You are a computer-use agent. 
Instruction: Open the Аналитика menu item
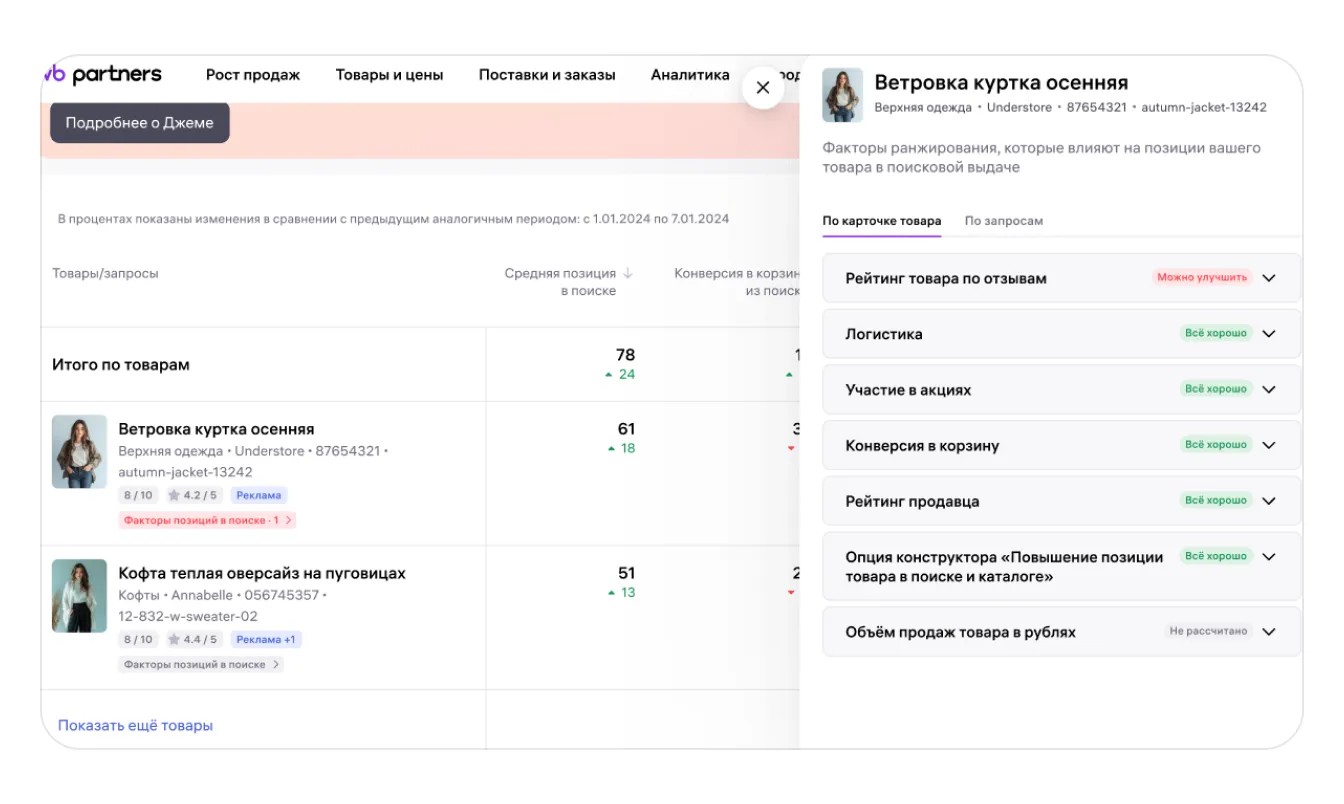coord(690,75)
